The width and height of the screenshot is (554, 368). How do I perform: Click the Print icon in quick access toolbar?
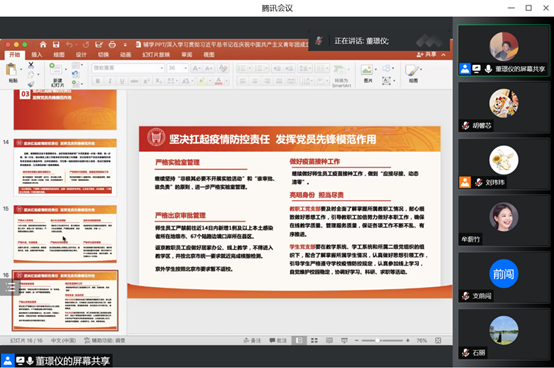click(x=112, y=44)
